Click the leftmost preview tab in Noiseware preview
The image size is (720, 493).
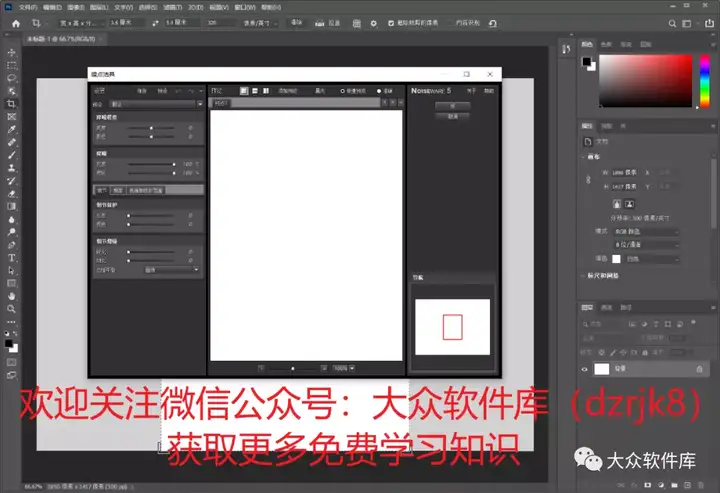coord(220,103)
